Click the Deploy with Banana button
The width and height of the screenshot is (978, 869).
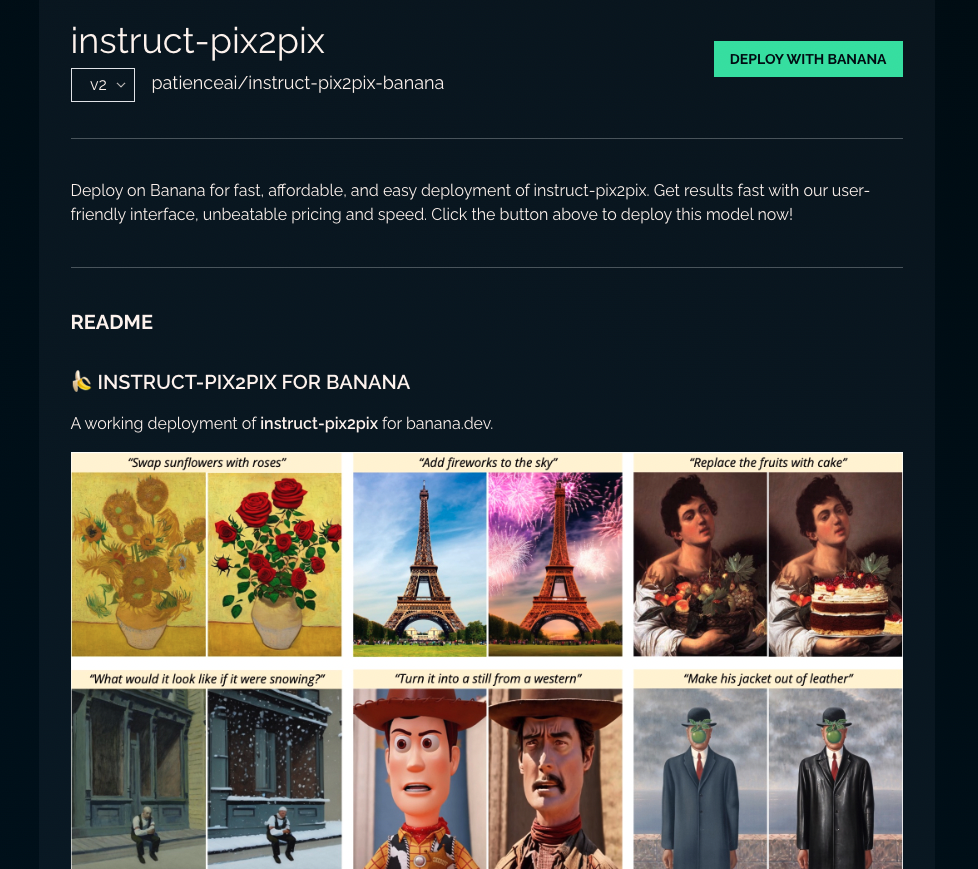808,59
